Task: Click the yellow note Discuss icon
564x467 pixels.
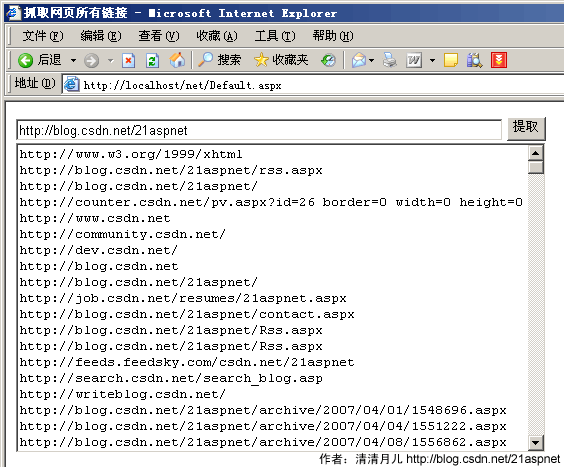Action: tap(451, 60)
